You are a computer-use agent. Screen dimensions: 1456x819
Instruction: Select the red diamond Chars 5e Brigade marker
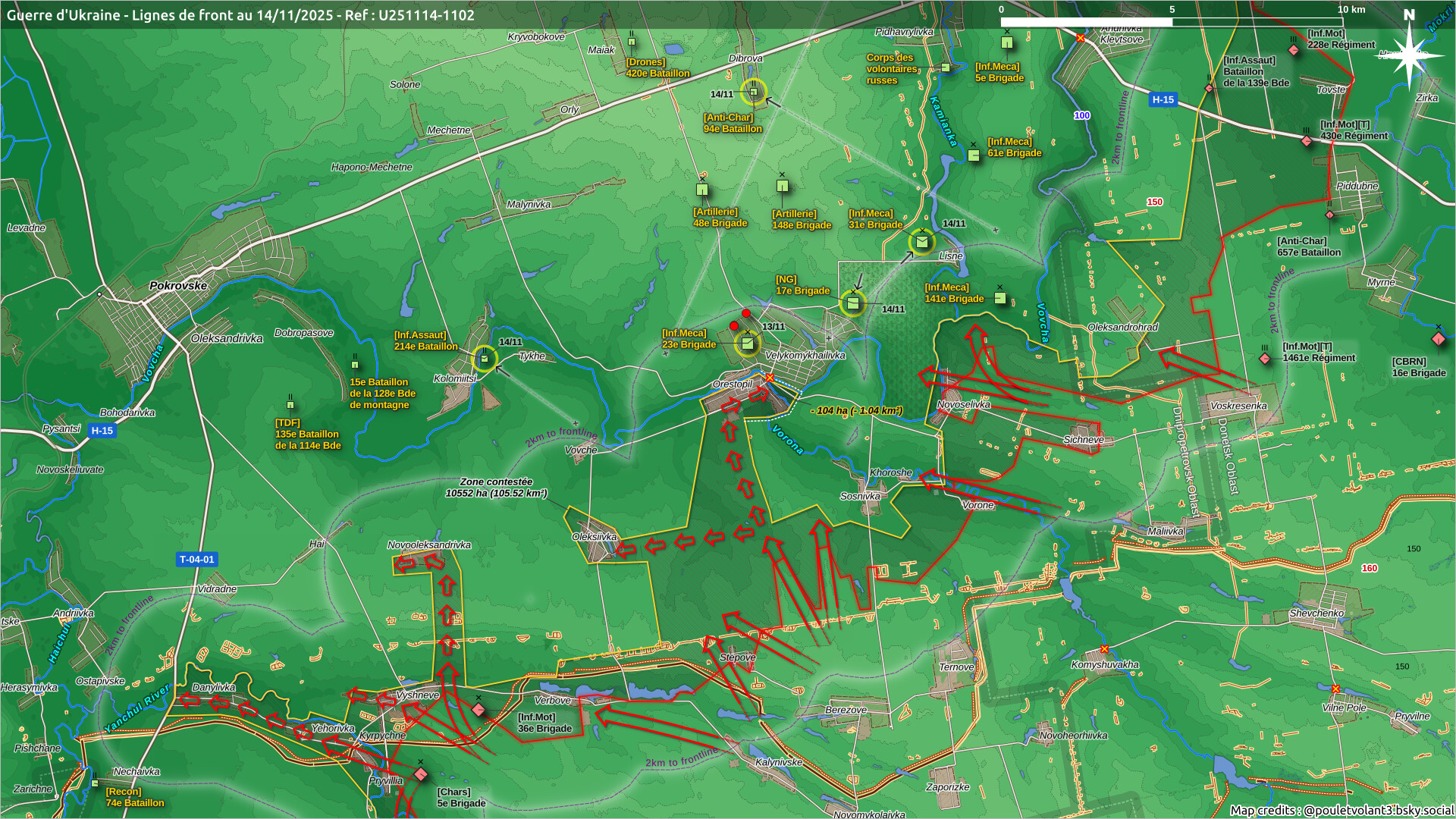421,774
